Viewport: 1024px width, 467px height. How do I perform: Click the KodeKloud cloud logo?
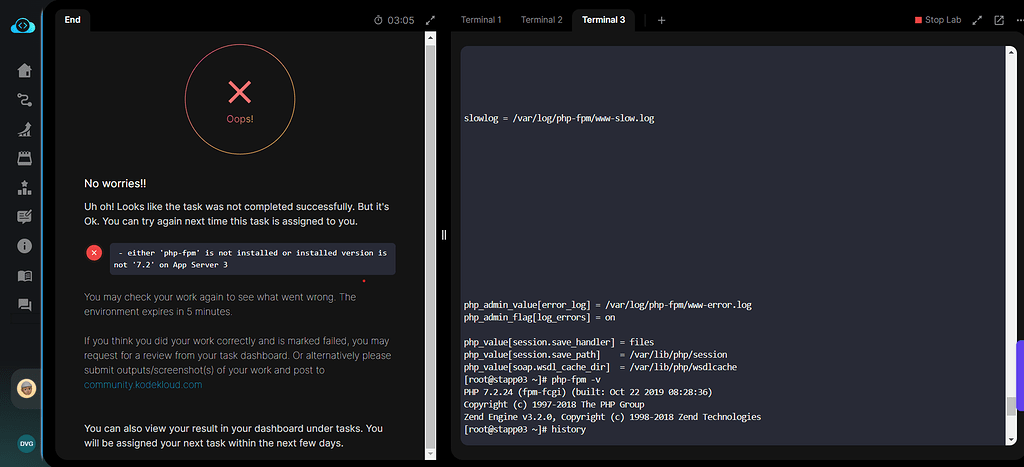(24, 24)
